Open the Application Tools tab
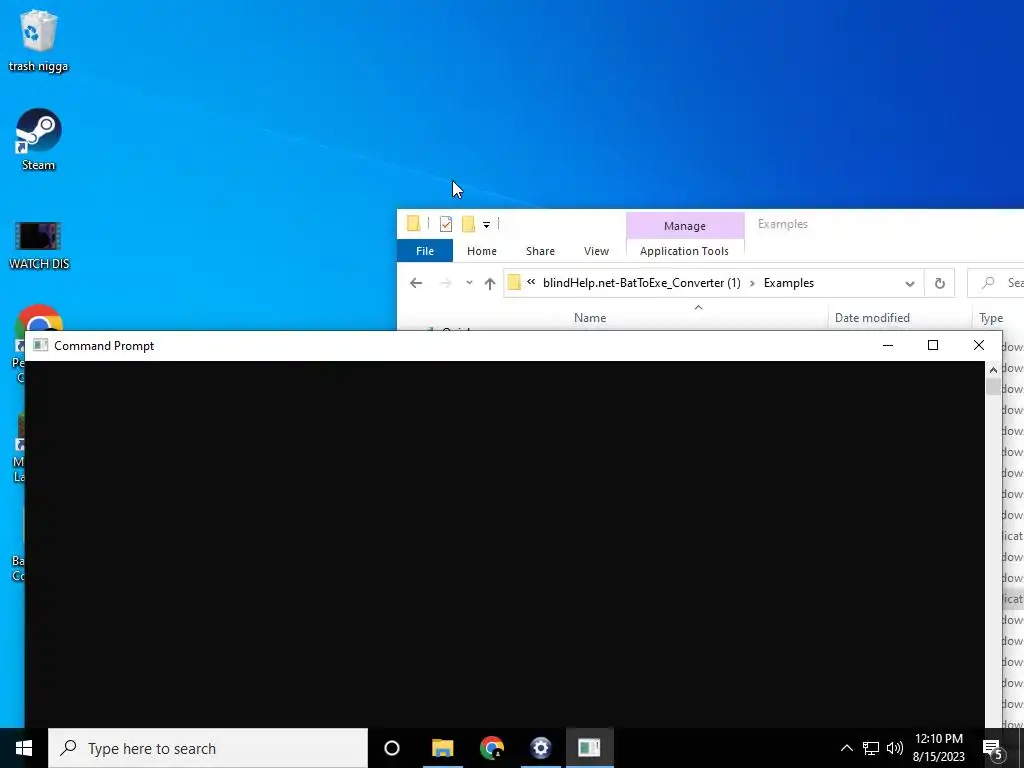The image size is (1024, 768). [684, 251]
